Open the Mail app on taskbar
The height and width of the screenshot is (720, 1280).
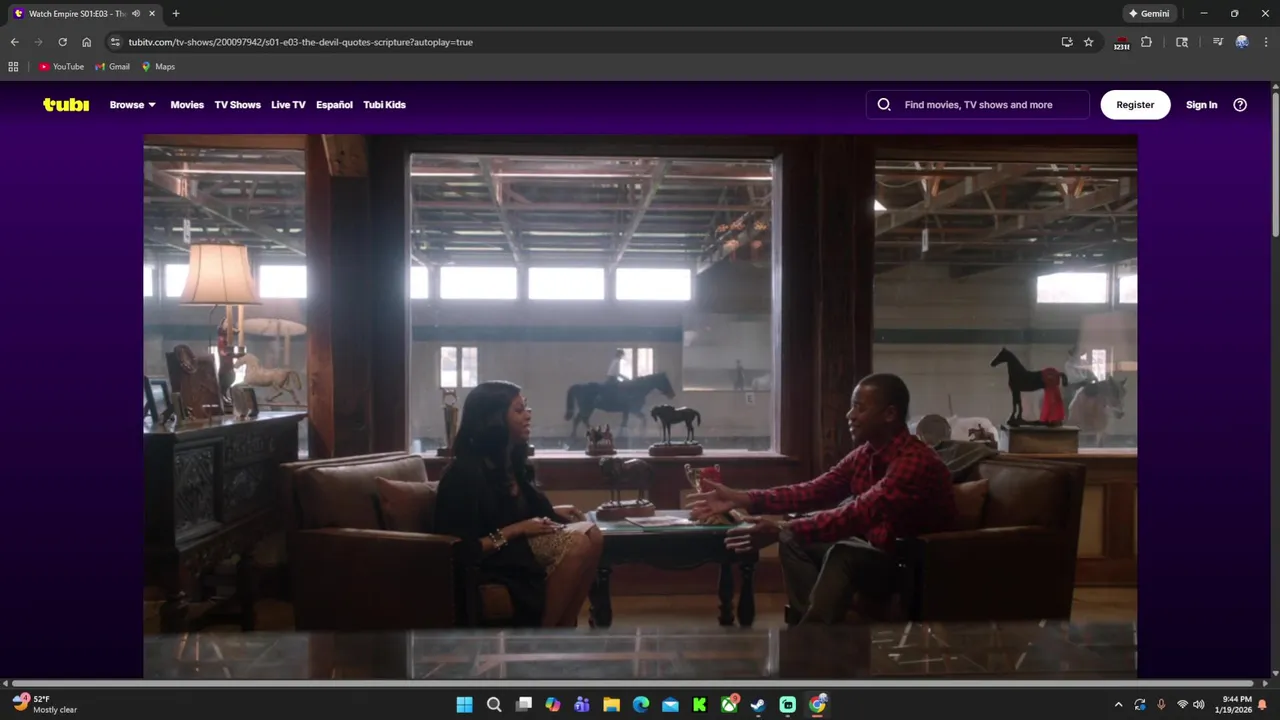click(x=670, y=704)
